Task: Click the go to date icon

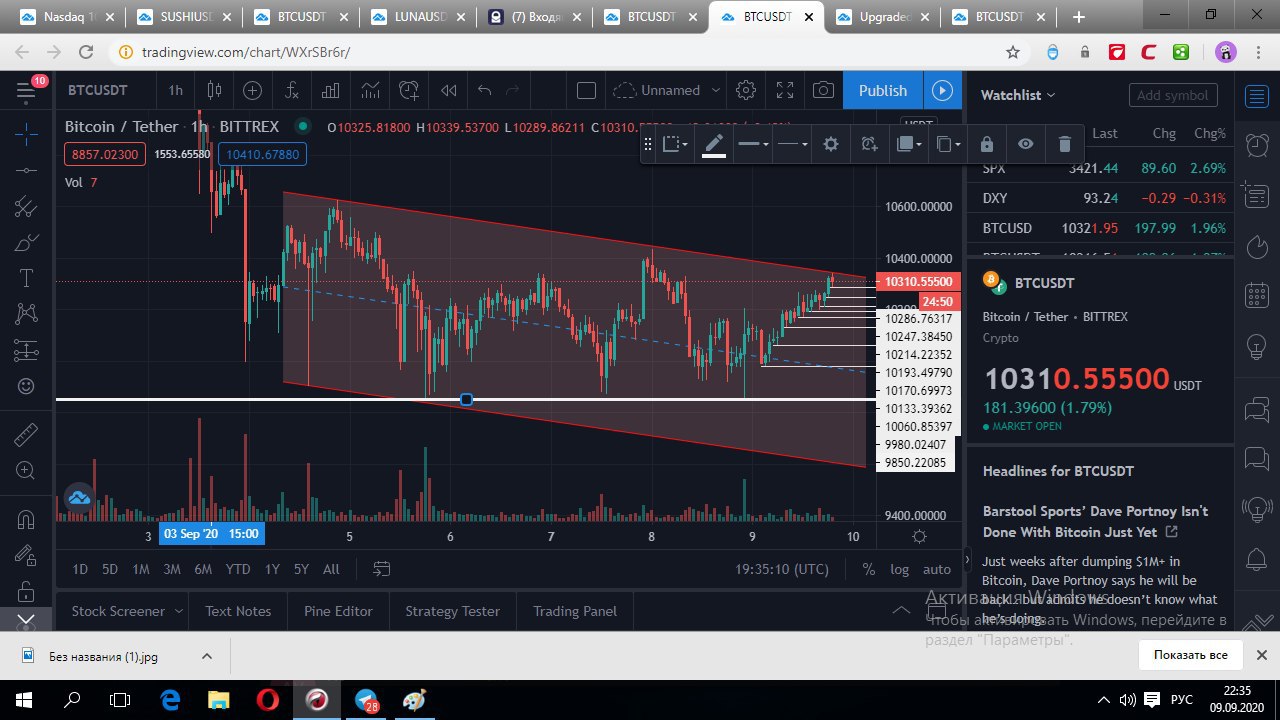Action: coord(381,569)
